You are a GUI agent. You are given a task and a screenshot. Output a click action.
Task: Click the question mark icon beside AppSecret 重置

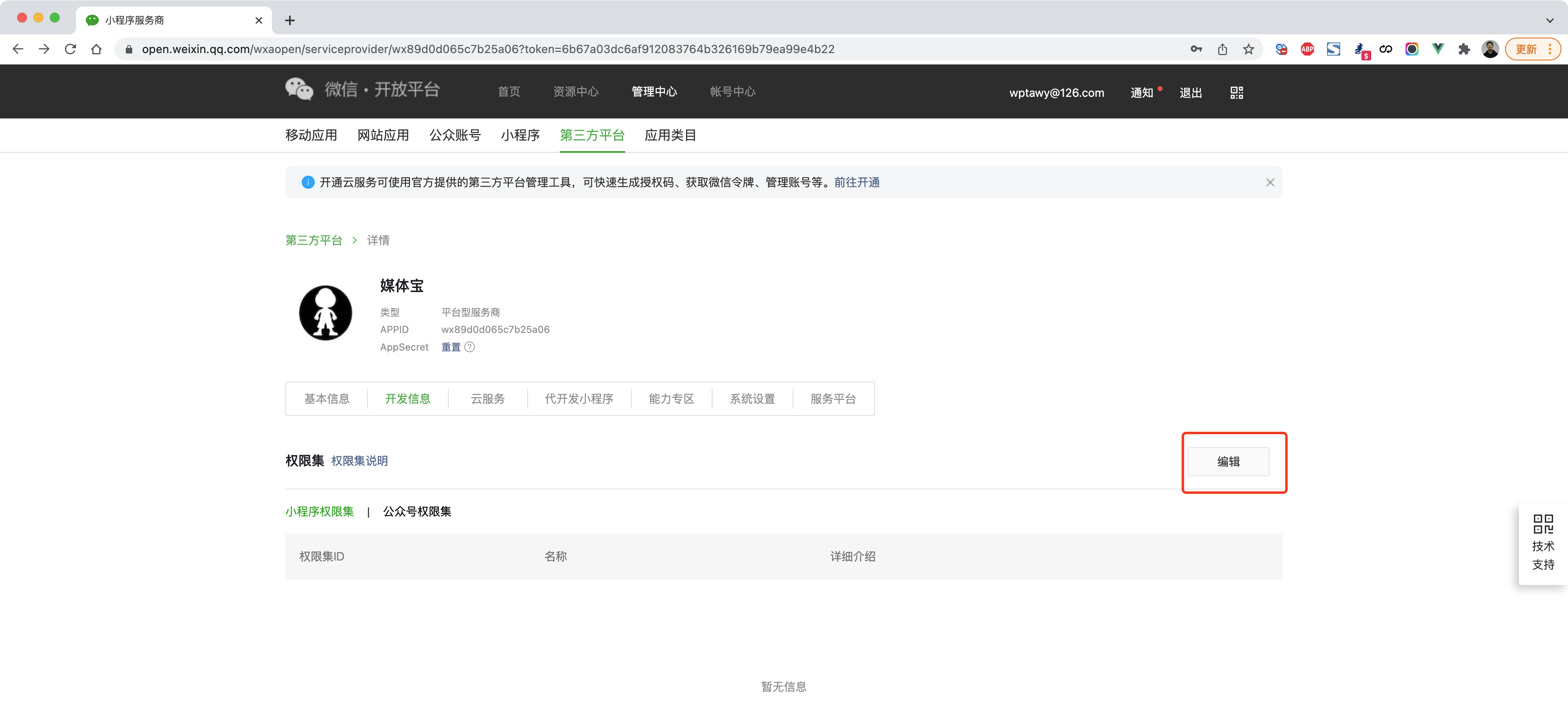pos(469,347)
